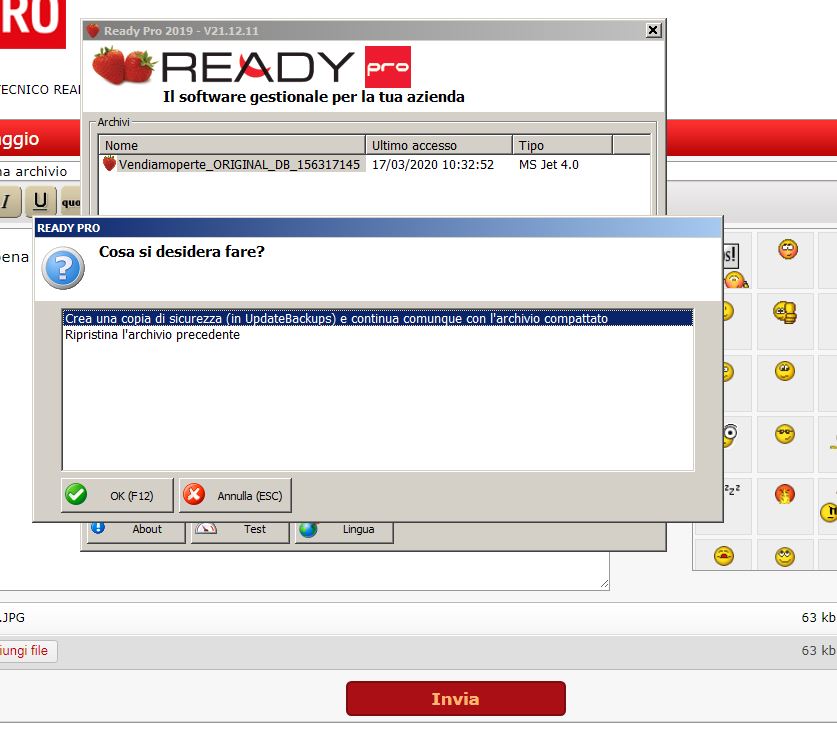
Task: Open the Lingua language button
Action: click(344, 531)
